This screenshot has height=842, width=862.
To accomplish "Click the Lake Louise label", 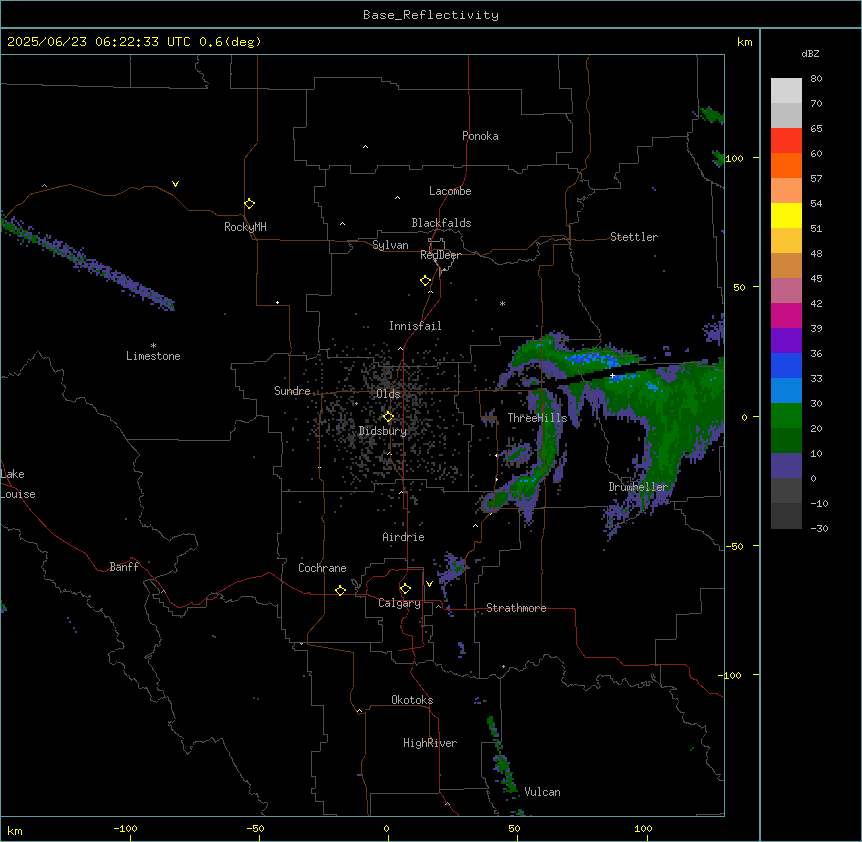I will point(18,484).
